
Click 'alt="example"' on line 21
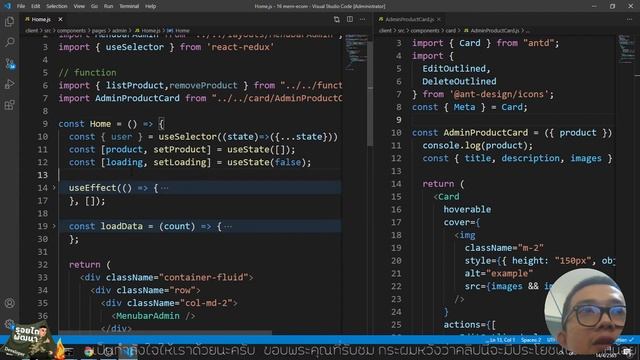pyautogui.click(x=499, y=273)
